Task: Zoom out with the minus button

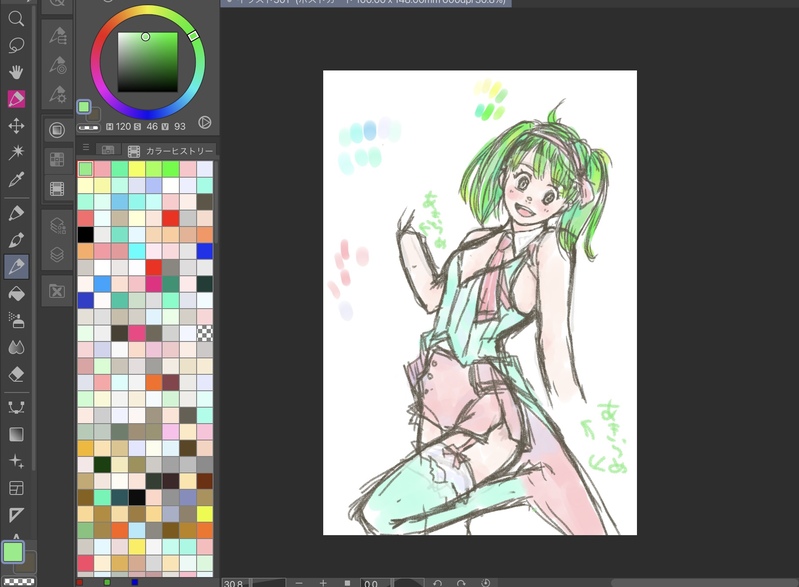Action: (299, 583)
